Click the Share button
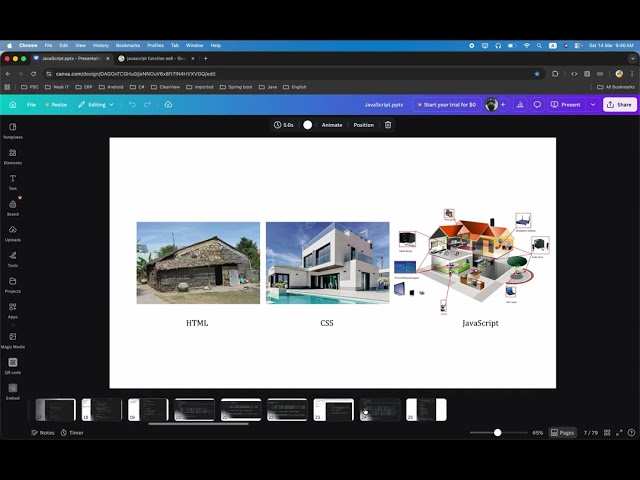The width and height of the screenshot is (640, 480). point(620,104)
